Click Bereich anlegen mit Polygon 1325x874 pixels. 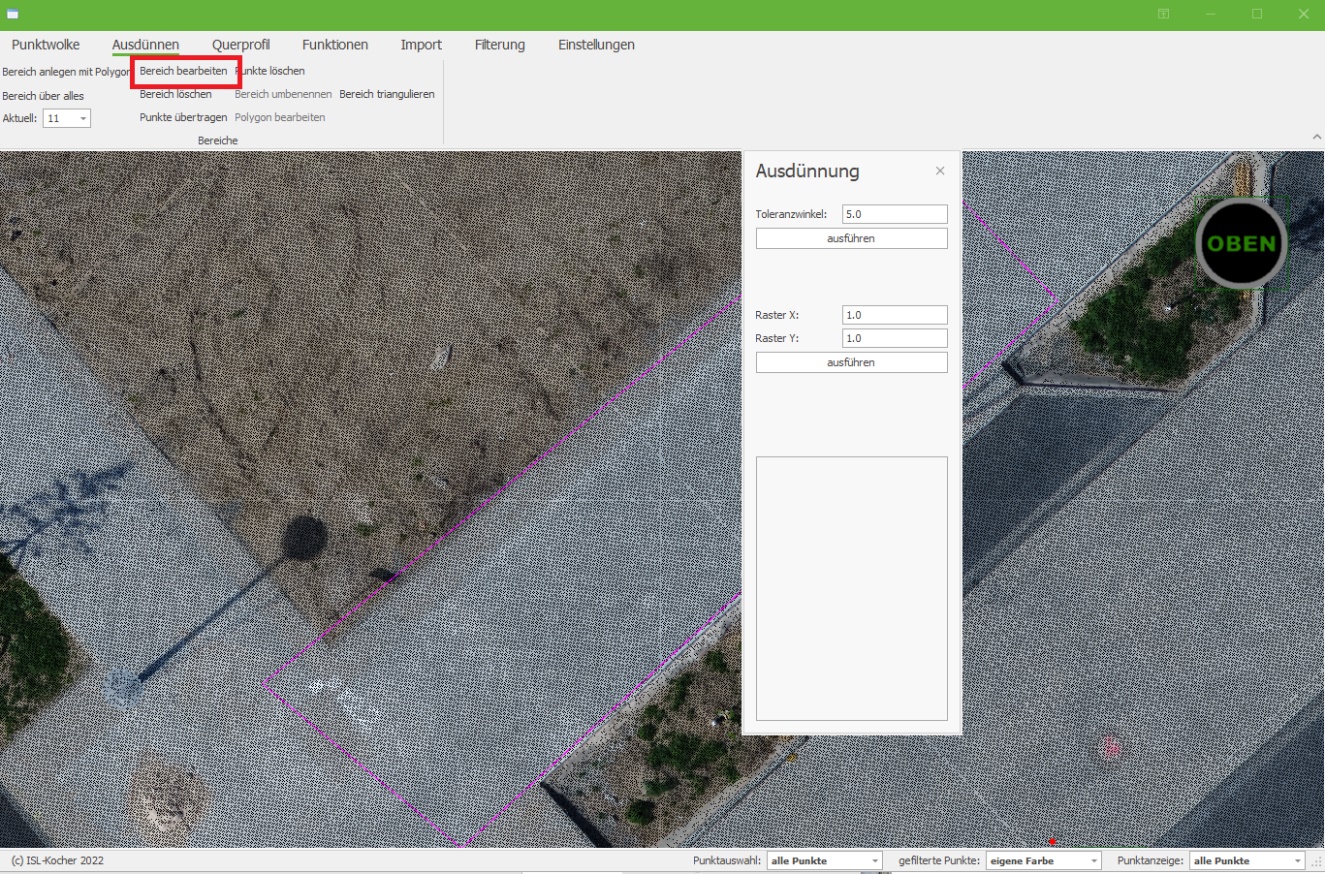(66, 72)
